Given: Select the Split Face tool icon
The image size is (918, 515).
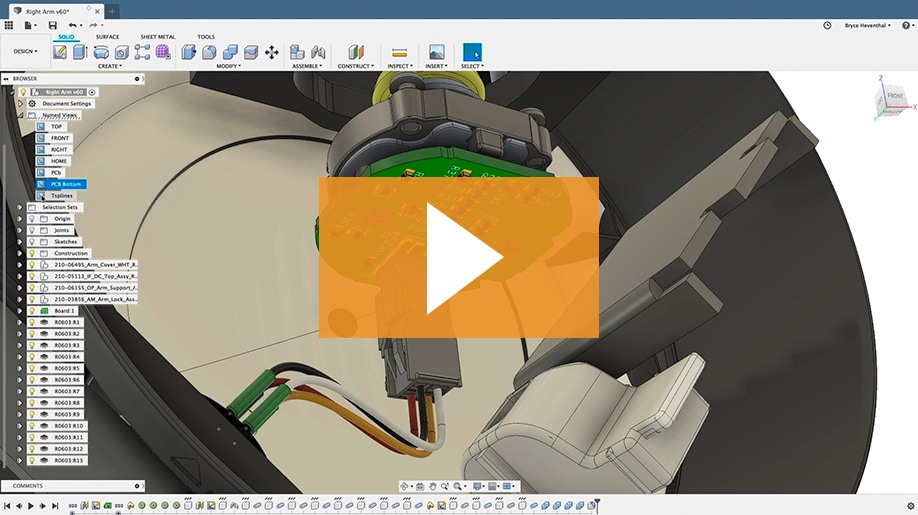Looking at the screenshot, I should click(251, 52).
